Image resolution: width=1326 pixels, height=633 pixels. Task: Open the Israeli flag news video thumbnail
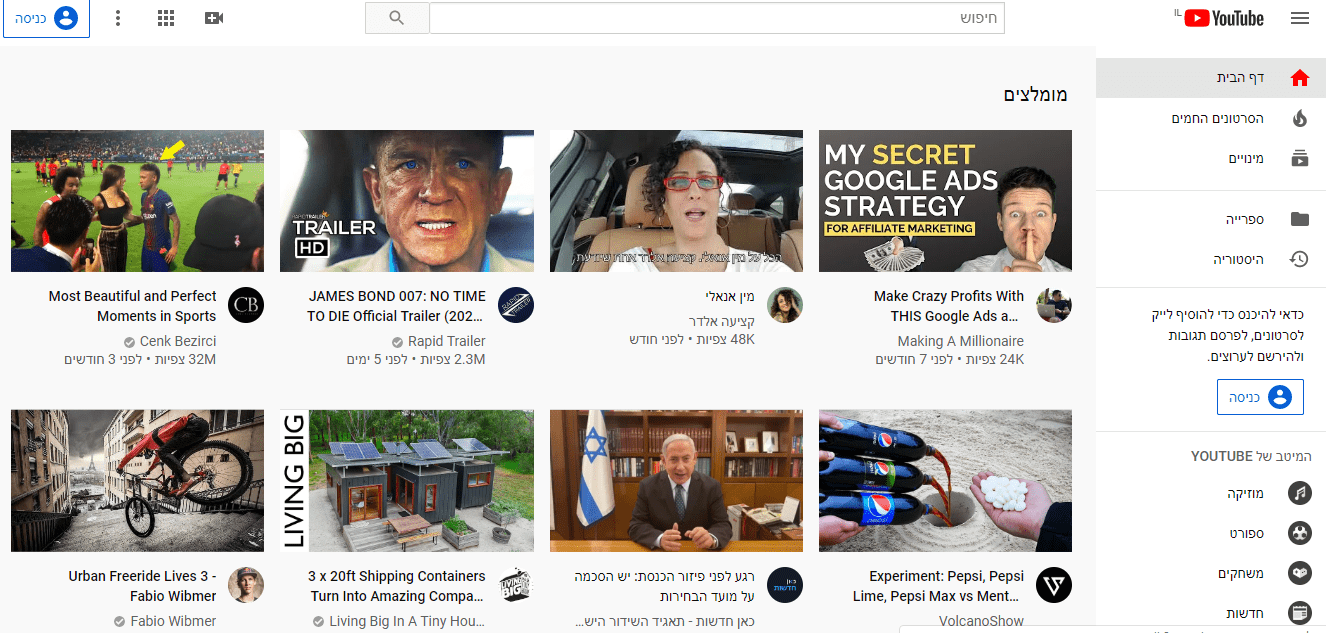pos(676,481)
